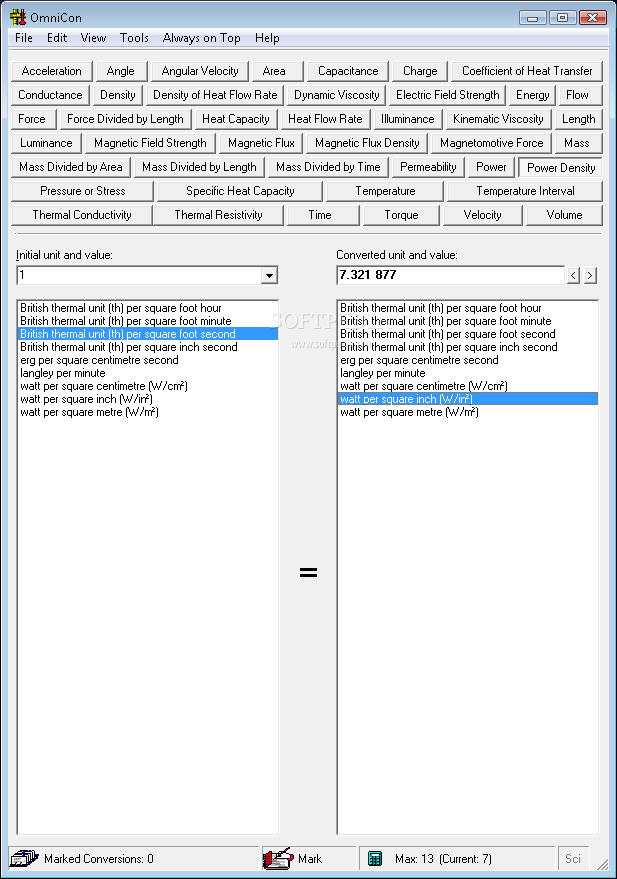The width and height of the screenshot is (617, 879).
Task: Switch to the Mass category
Action: (577, 144)
